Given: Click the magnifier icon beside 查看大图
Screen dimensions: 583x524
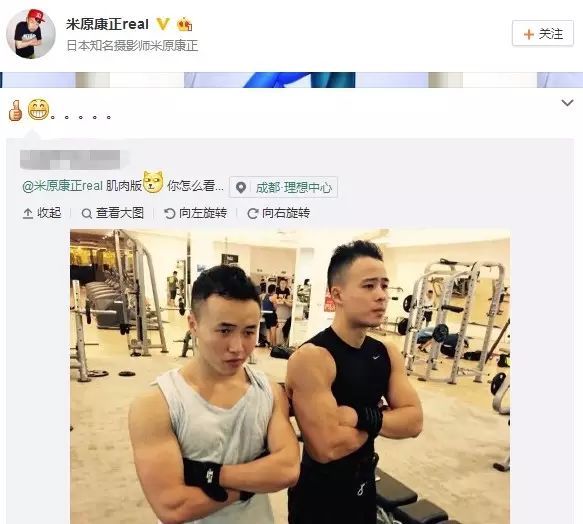Looking at the screenshot, I should coord(86,214).
